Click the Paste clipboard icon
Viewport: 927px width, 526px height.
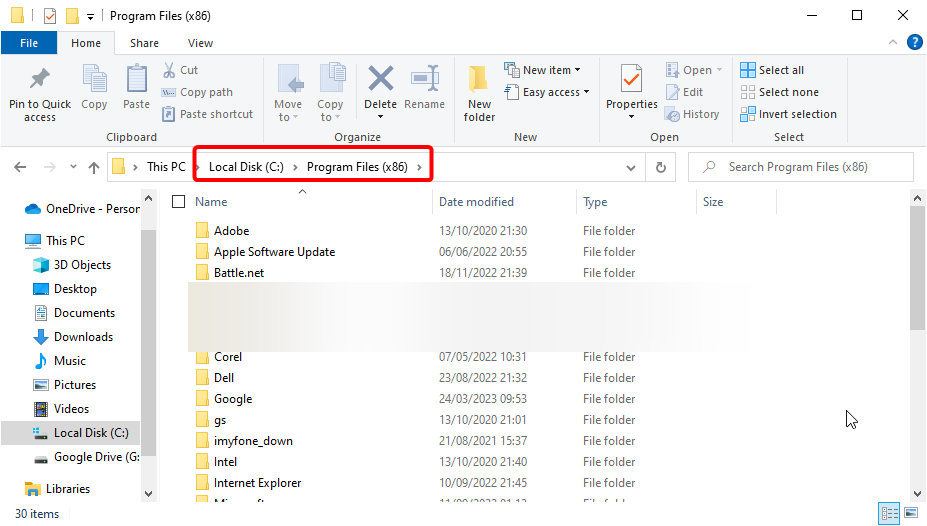pos(137,79)
